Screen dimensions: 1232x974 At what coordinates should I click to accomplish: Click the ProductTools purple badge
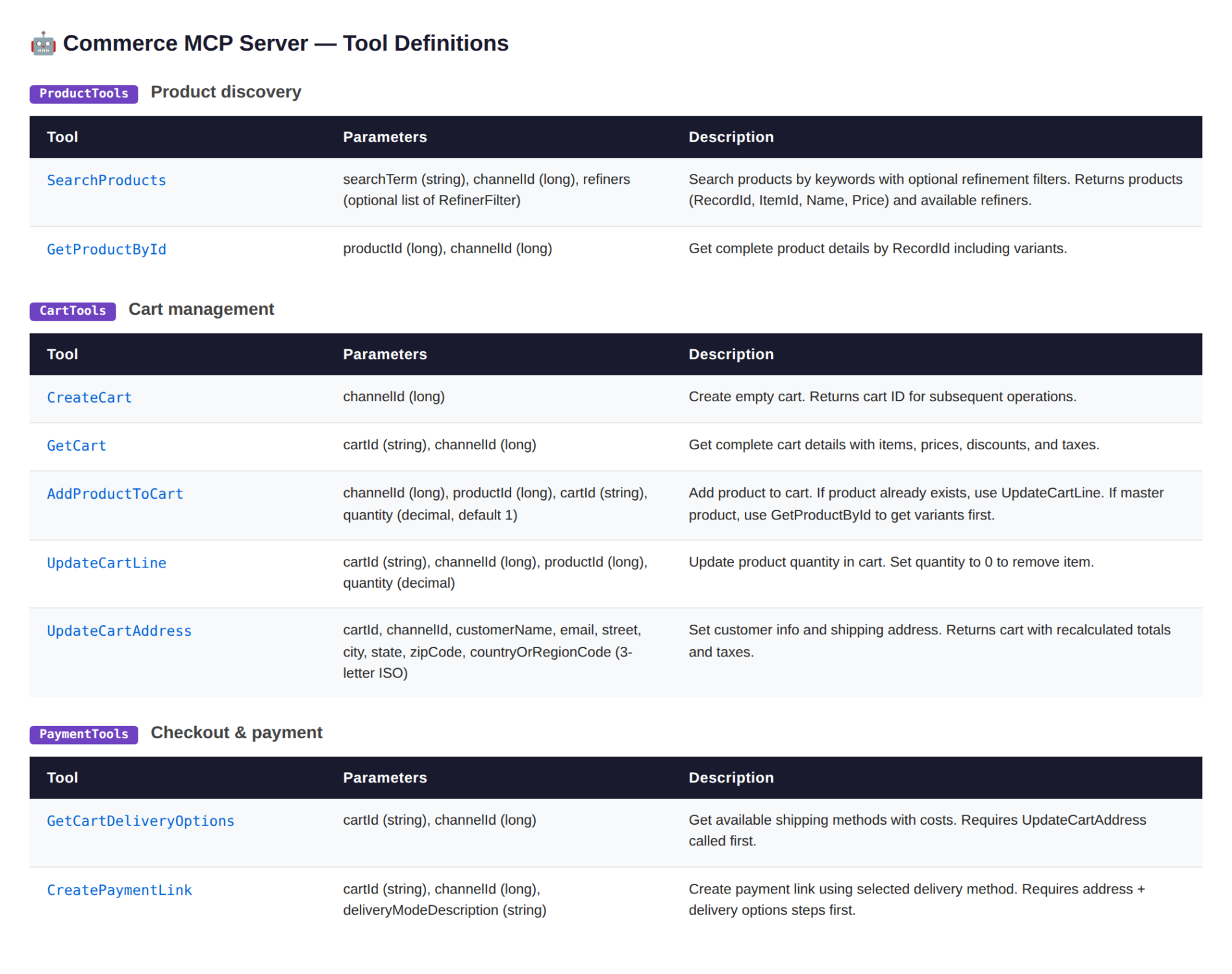84,94
